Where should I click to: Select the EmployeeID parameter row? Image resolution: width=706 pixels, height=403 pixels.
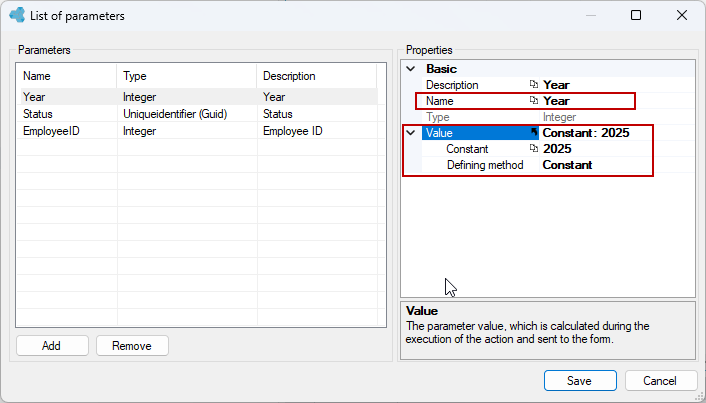197,131
